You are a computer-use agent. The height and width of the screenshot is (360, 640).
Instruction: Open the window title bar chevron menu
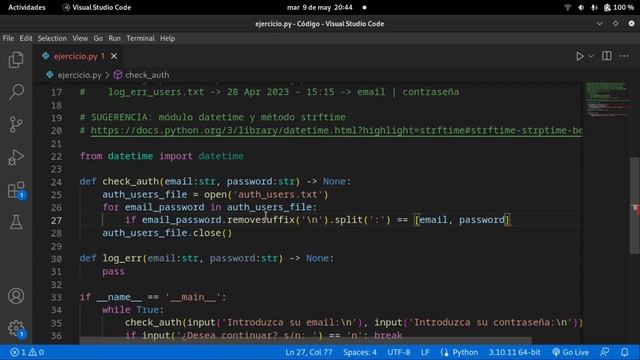(599, 24)
